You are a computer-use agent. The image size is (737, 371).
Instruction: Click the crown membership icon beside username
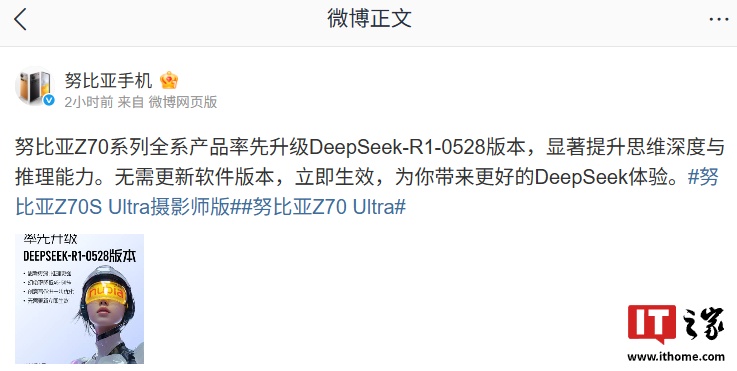(x=169, y=80)
